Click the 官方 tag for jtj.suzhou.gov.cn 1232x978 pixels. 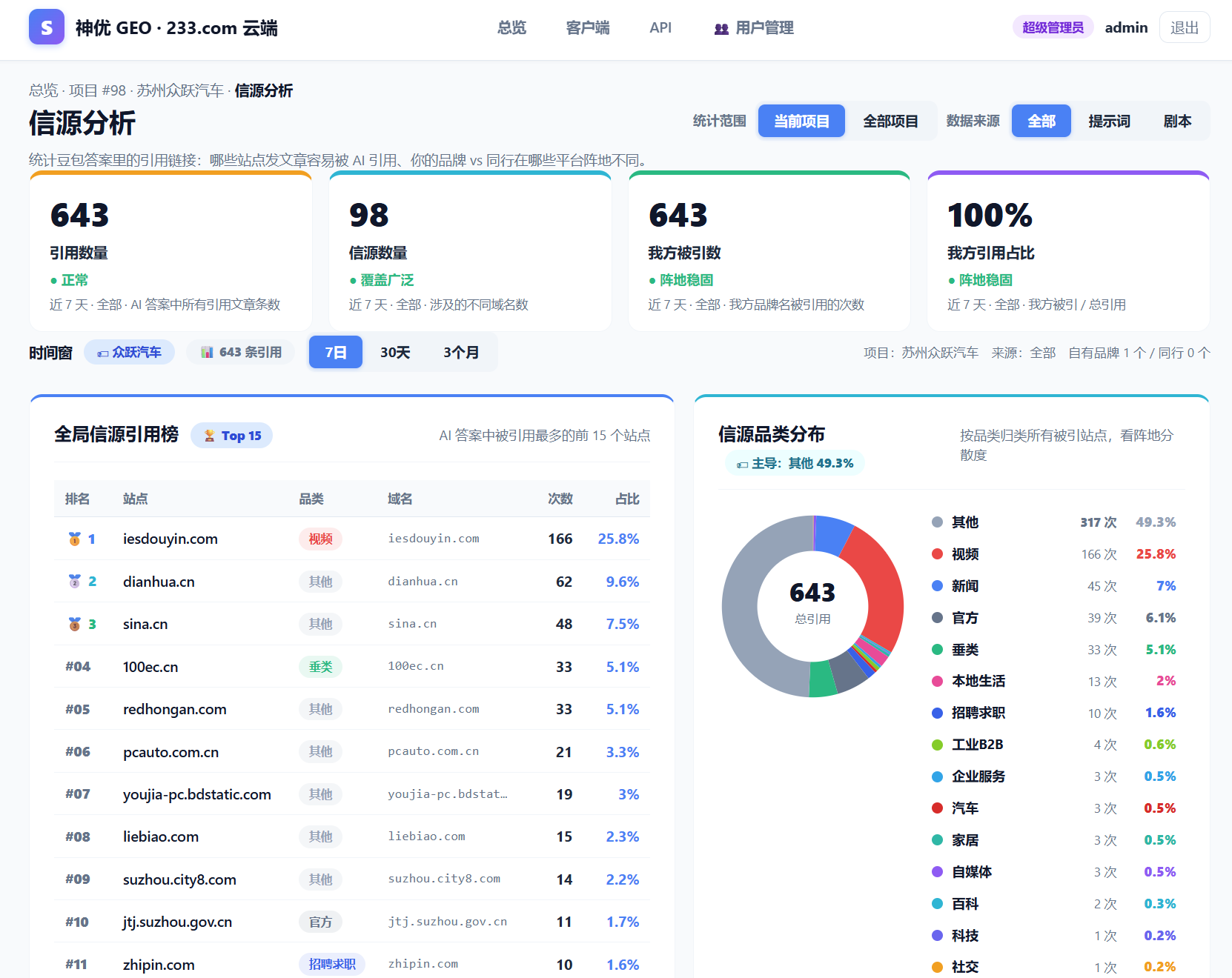(x=320, y=922)
